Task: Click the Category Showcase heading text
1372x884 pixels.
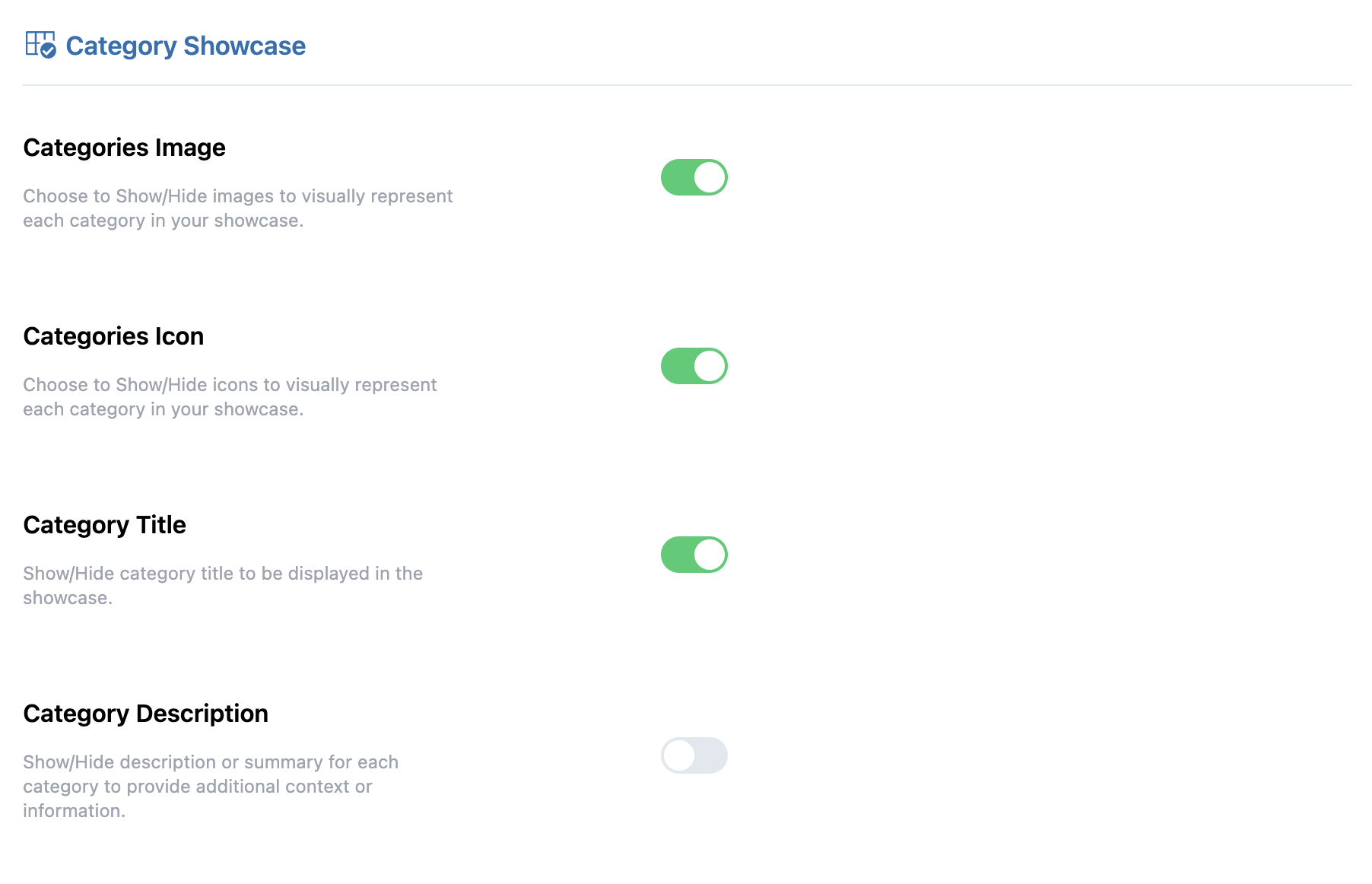Action: pos(186,46)
